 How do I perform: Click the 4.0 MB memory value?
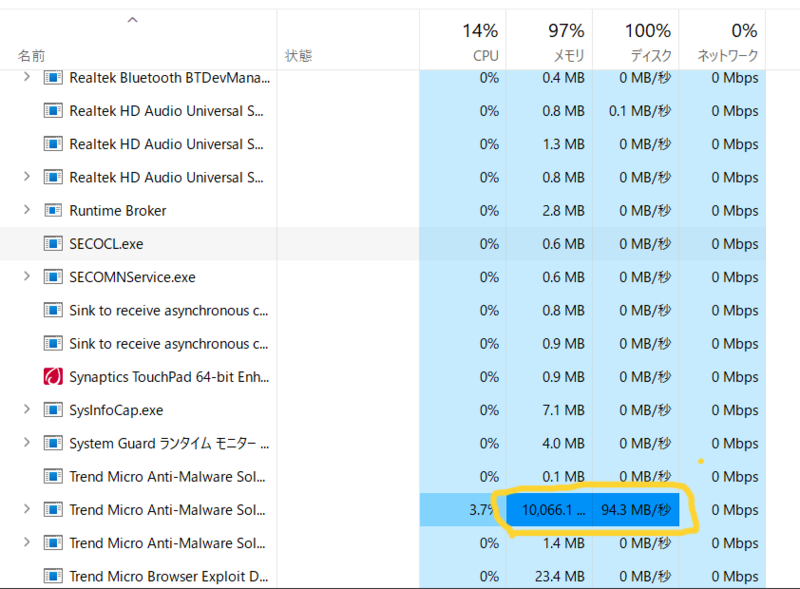[563, 443]
